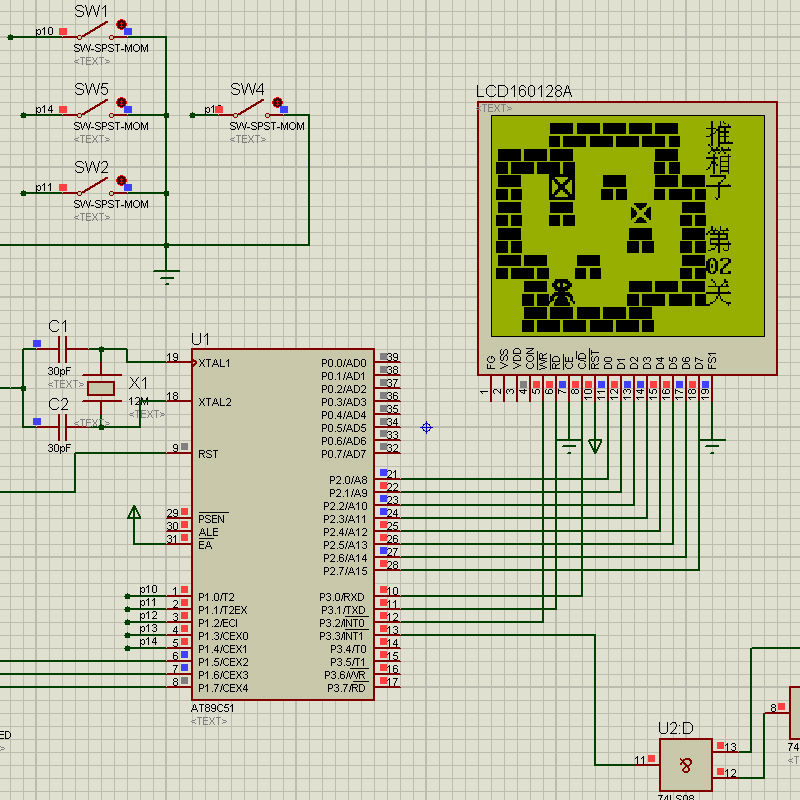The height and width of the screenshot is (800, 800).
Task: Click the PSEN pin label
Action: (x=211, y=519)
